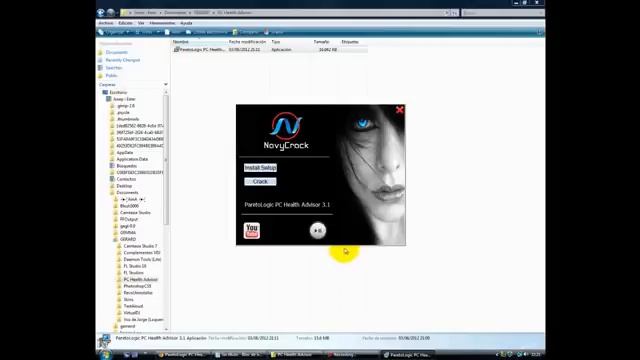Click the Organizar toolbar button

click(114, 32)
